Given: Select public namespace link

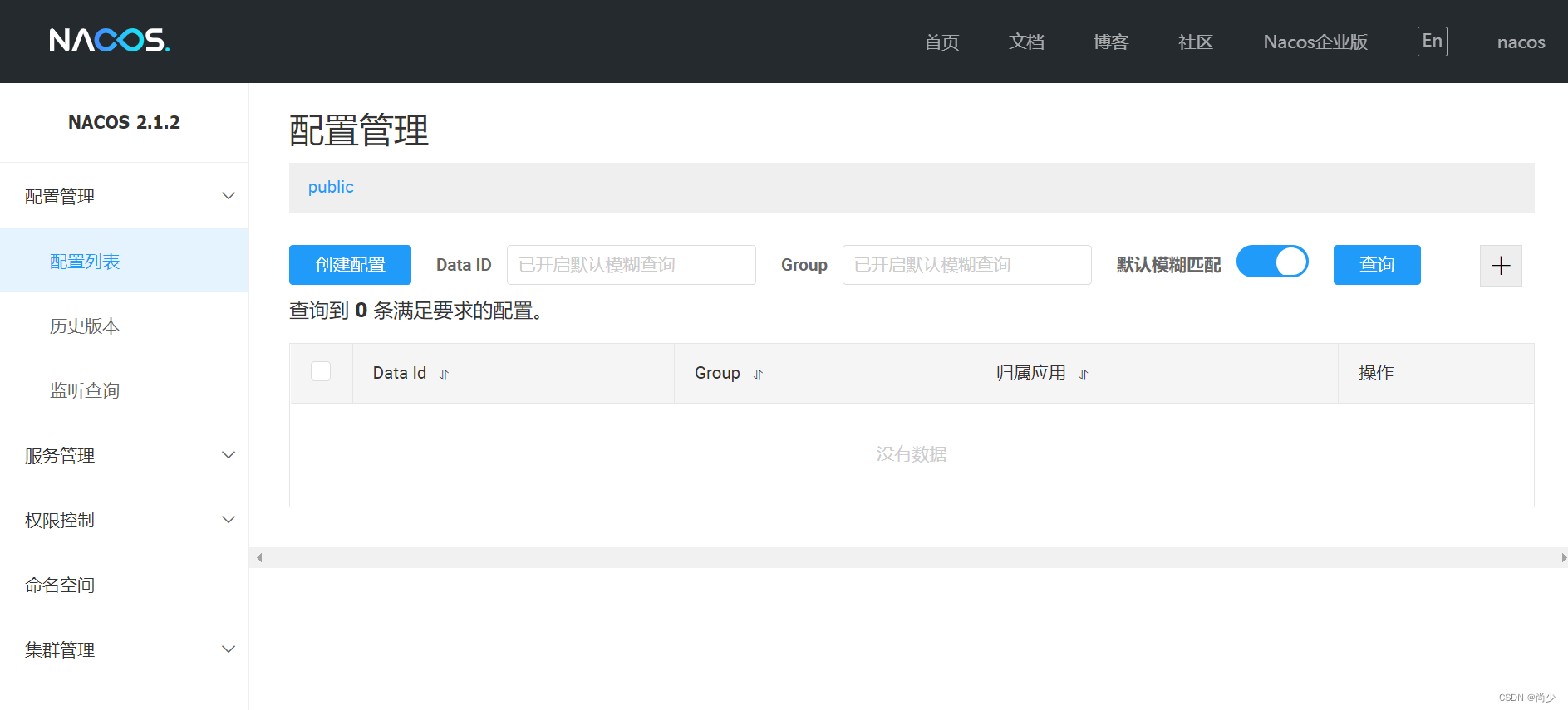Looking at the screenshot, I should coord(331,187).
